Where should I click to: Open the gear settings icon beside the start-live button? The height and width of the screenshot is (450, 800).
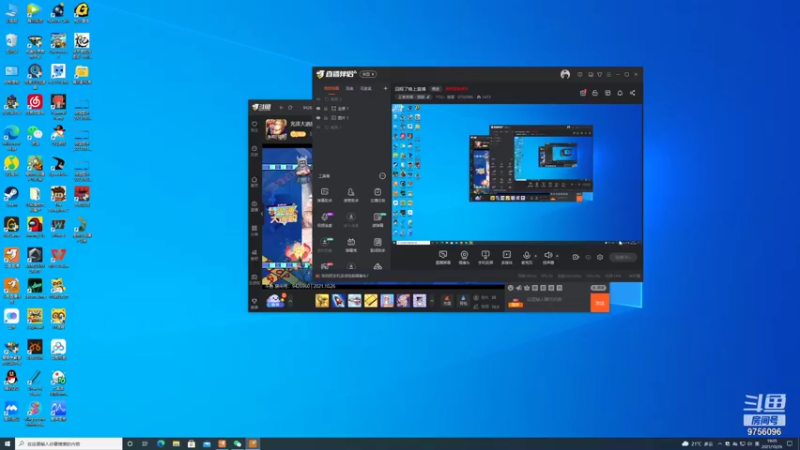pyautogui.click(x=600, y=257)
